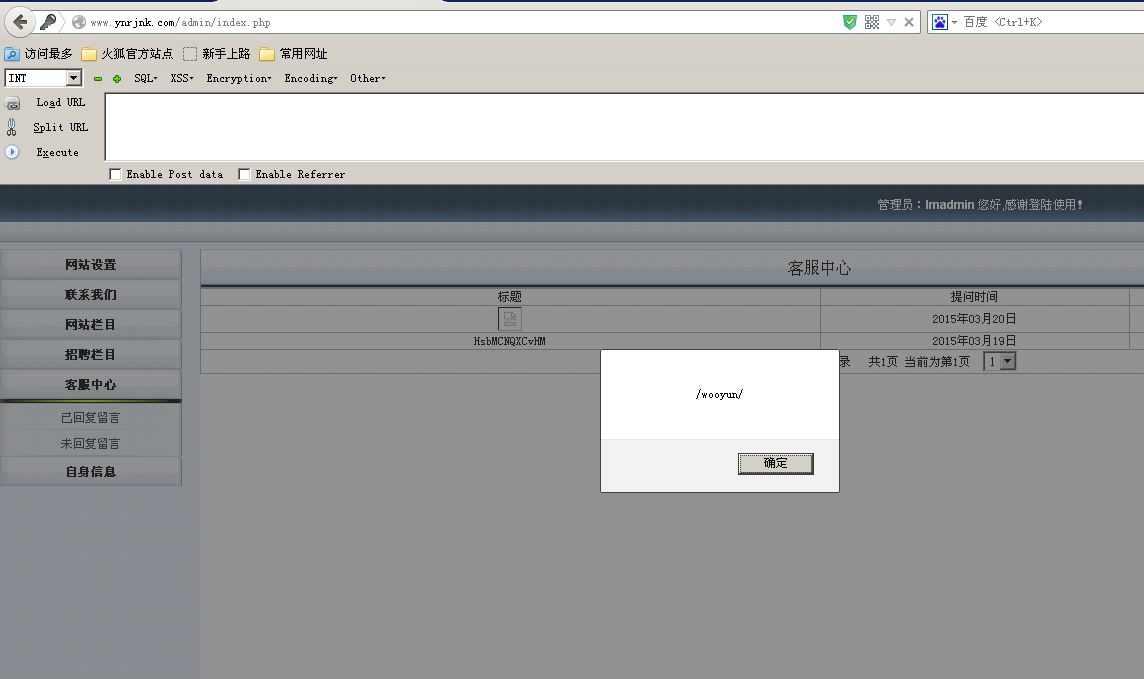Click the Split URL label

pos(61,128)
